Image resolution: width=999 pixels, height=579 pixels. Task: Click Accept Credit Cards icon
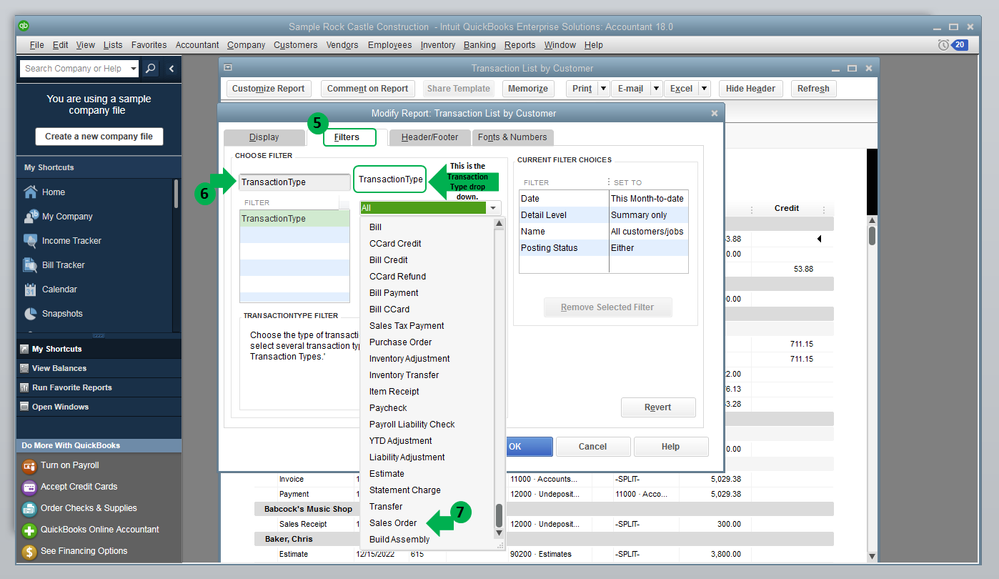[x=29, y=487]
